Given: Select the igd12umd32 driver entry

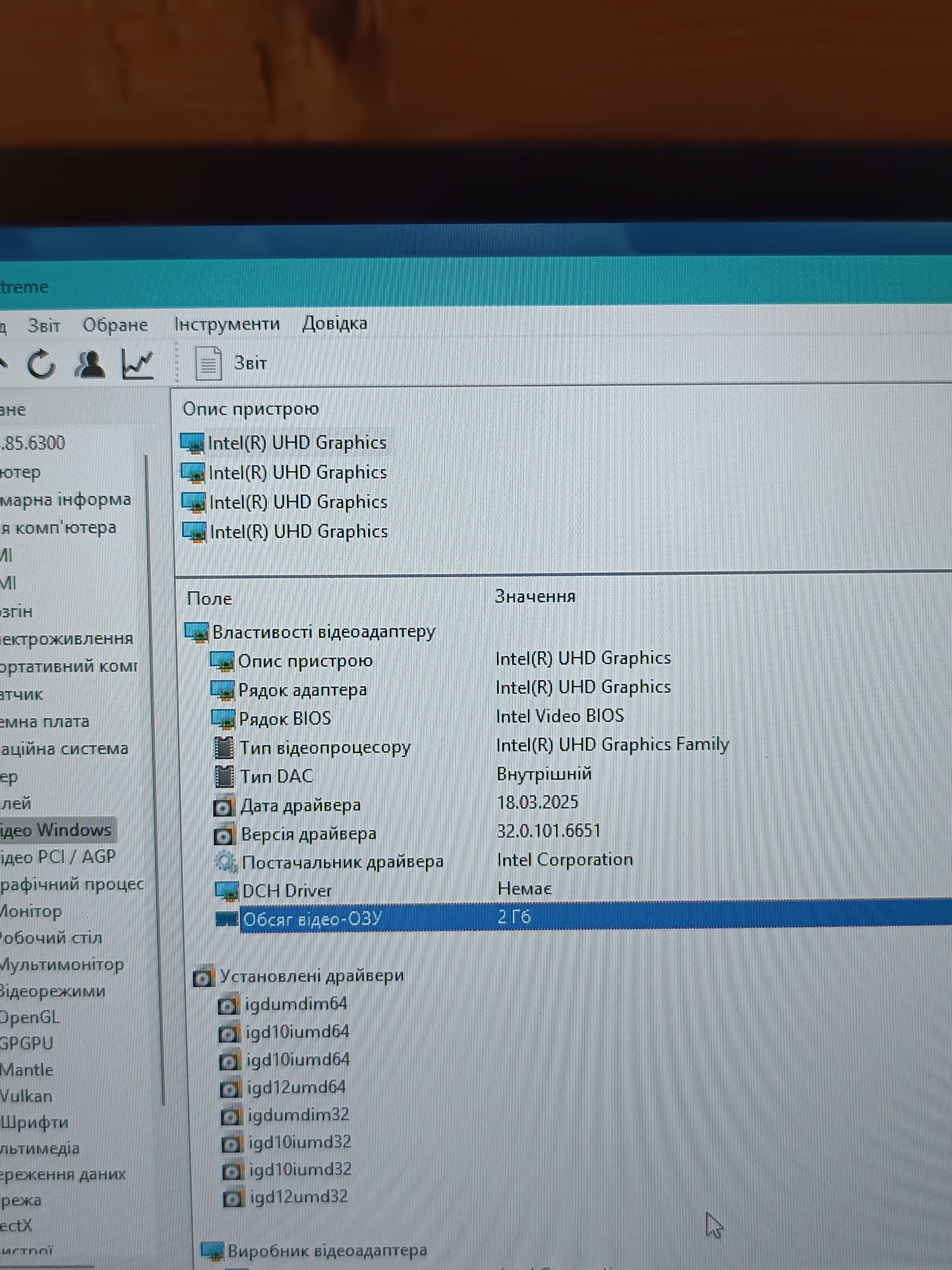Looking at the screenshot, I should (299, 1197).
